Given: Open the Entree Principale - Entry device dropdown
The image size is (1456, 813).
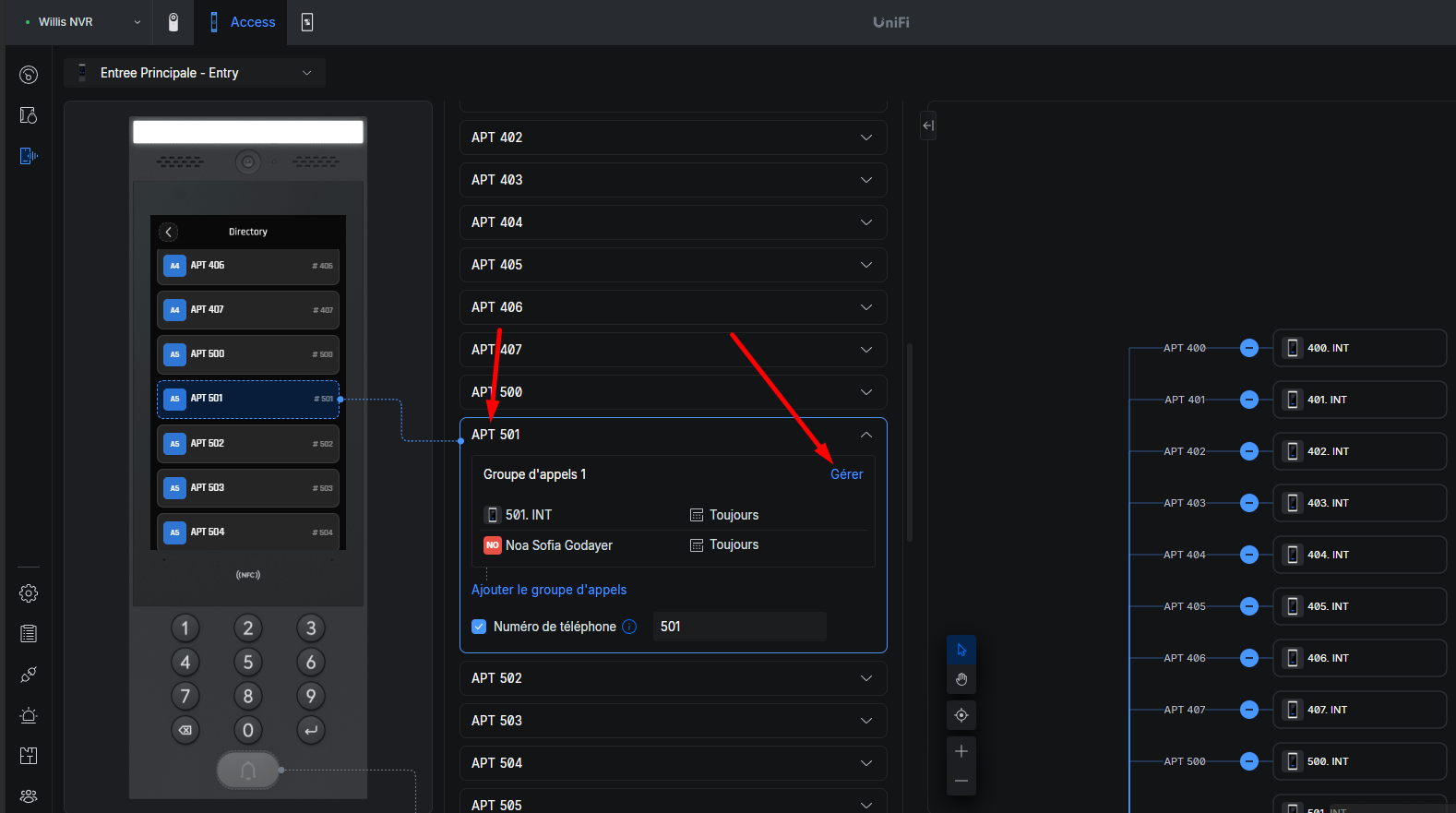Looking at the screenshot, I should pos(195,73).
